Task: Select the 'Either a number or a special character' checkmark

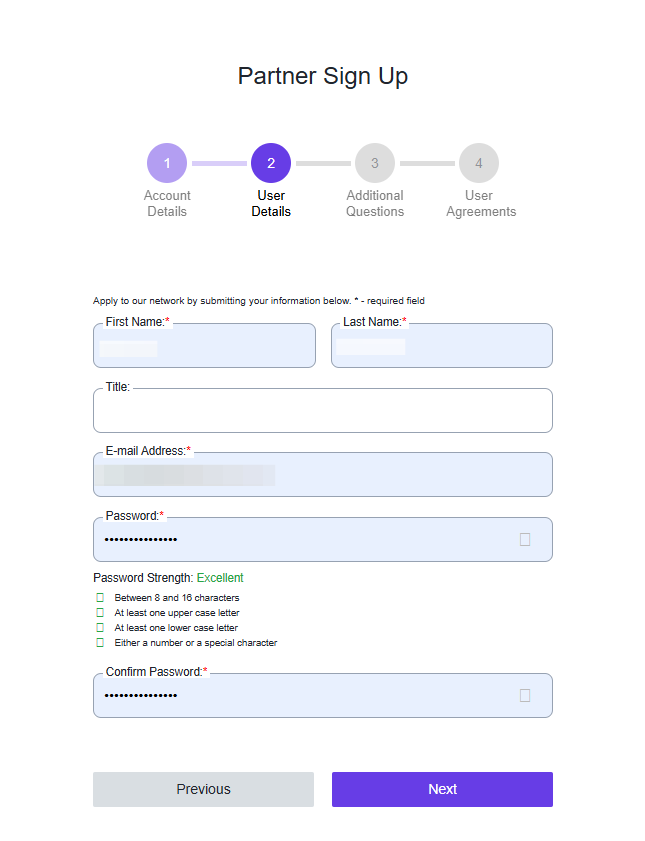Action: coord(99,642)
